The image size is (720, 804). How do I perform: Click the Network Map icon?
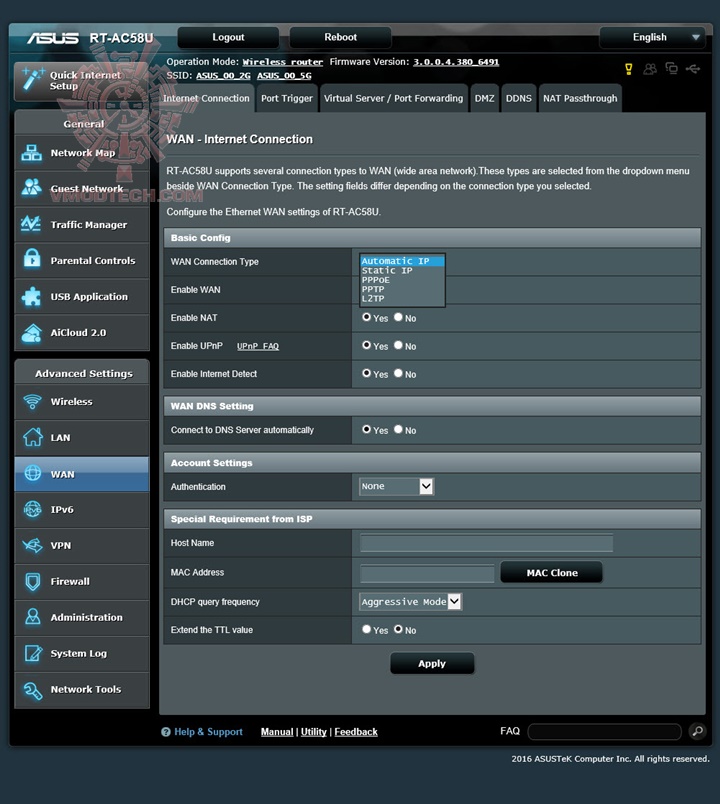[x=32, y=153]
